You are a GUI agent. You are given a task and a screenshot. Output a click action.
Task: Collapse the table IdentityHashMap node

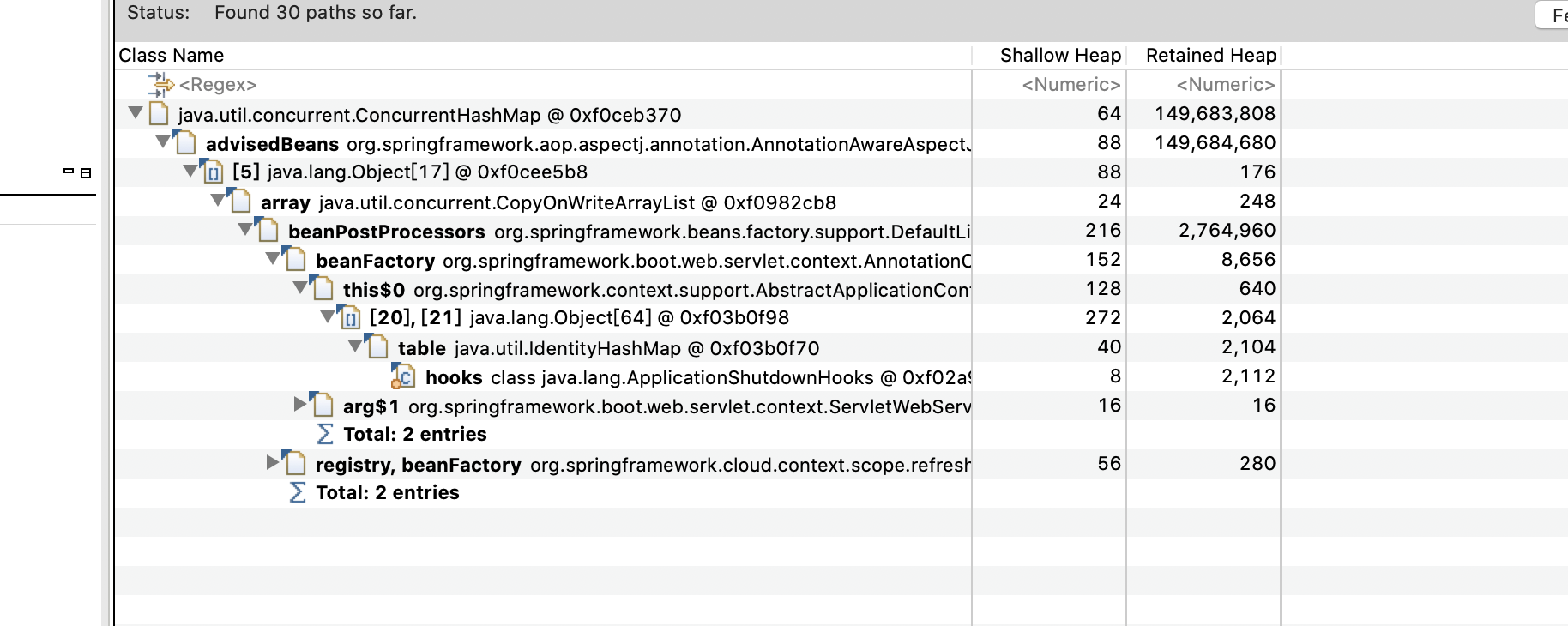click(354, 346)
